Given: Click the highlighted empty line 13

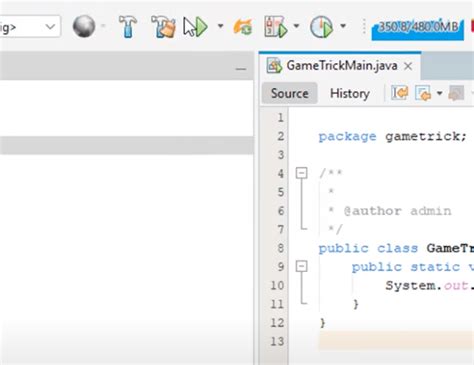Looking at the screenshot, I should tap(396, 341).
